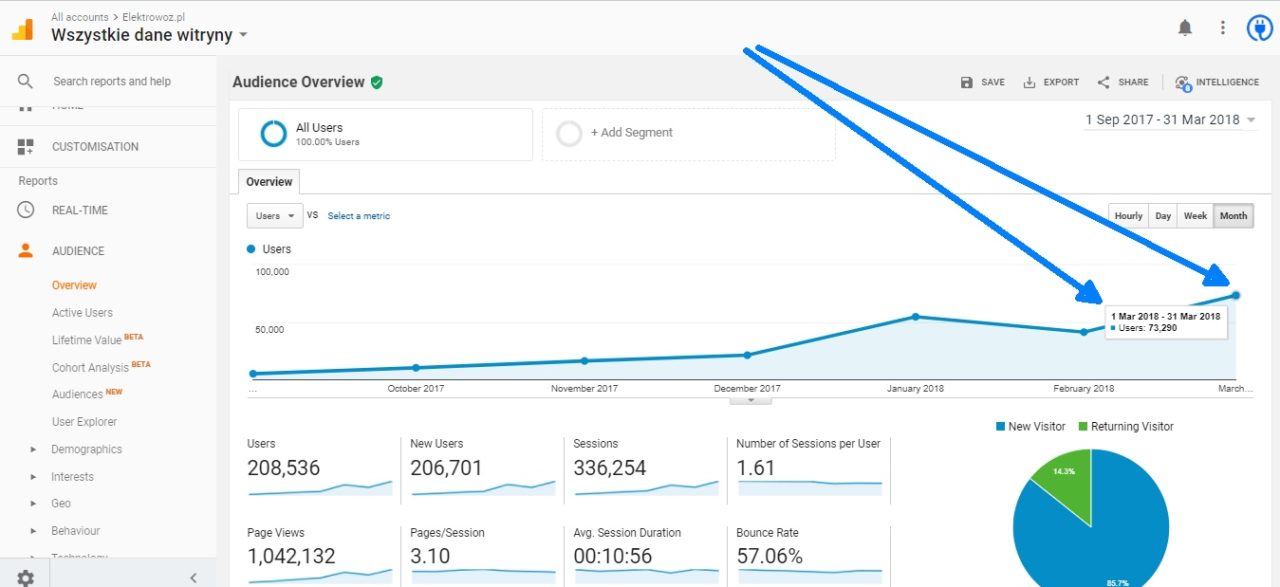Open Admin settings gear icon
The width and height of the screenshot is (1280, 587).
pos(26,577)
